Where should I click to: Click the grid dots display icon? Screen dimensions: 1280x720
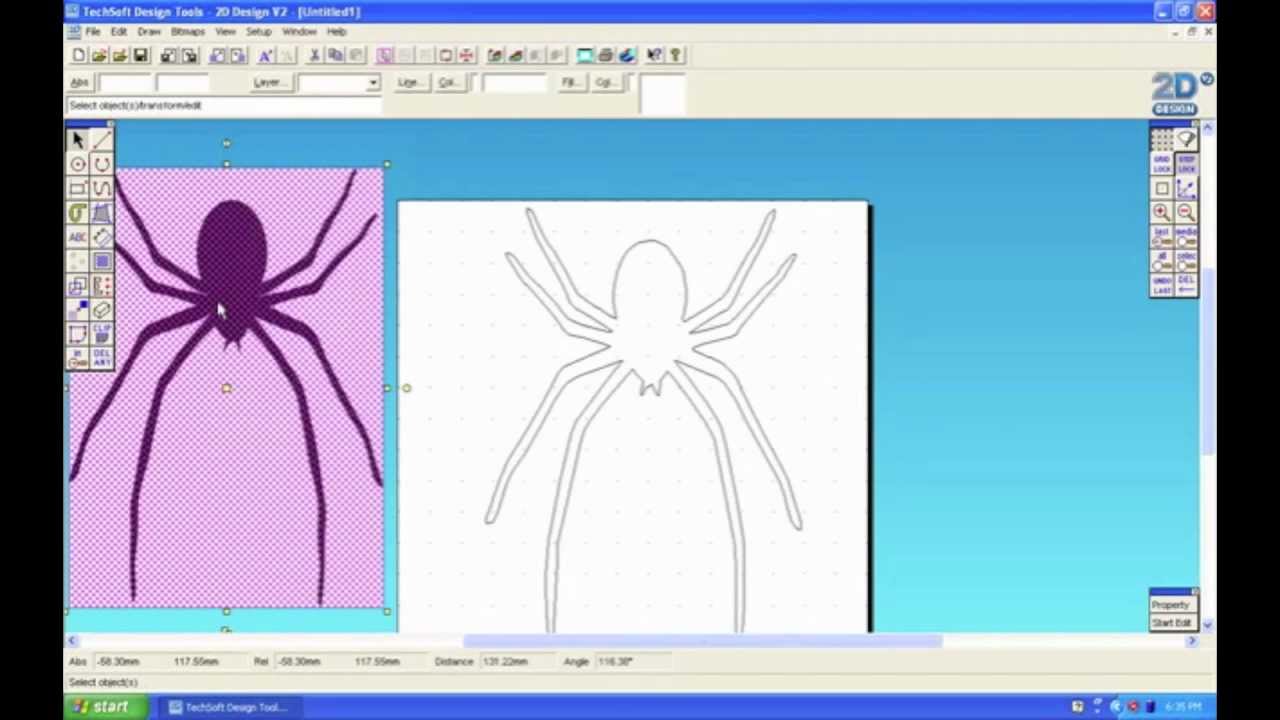[1161, 140]
